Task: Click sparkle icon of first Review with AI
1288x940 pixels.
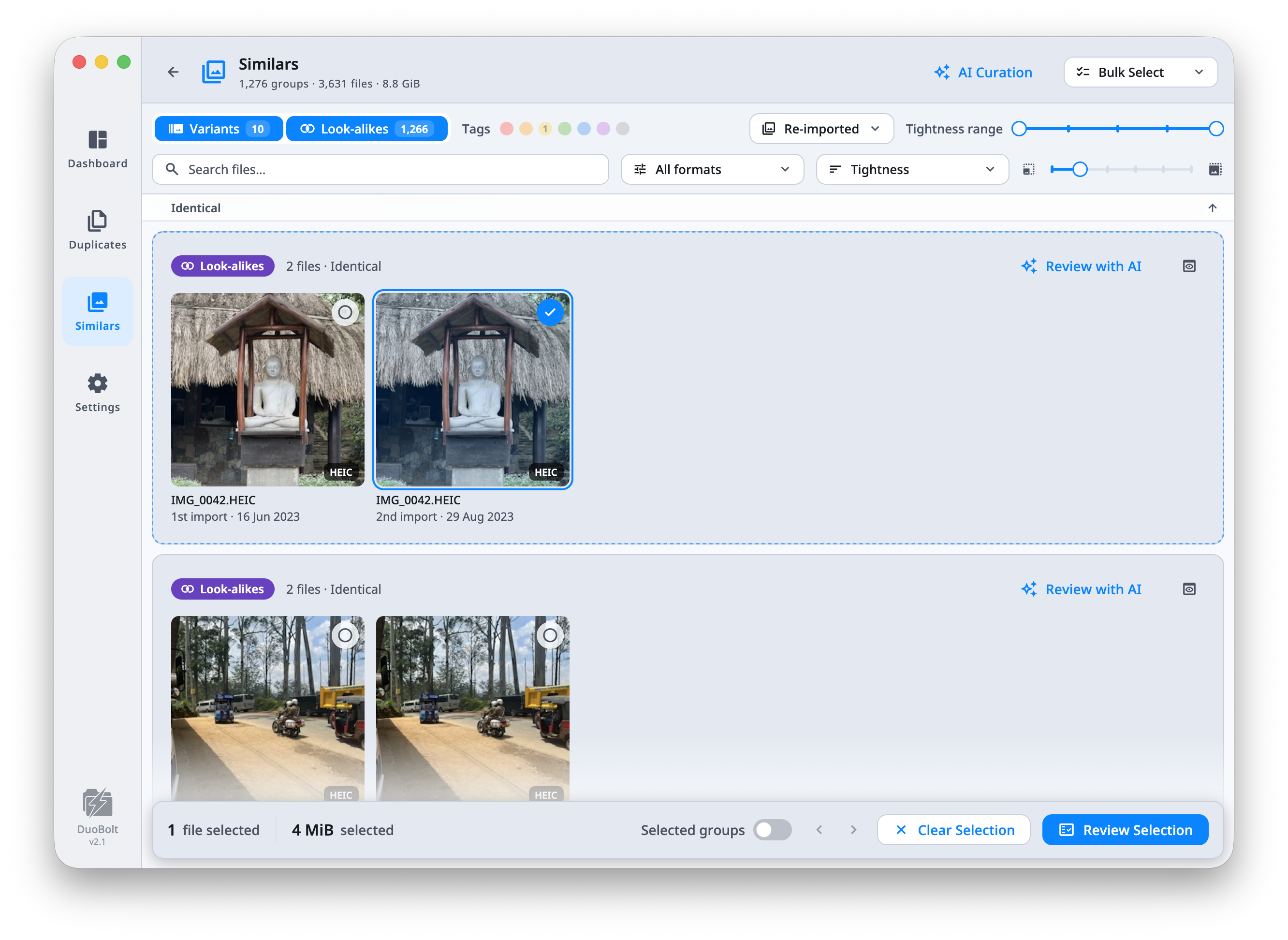Action: pyautogui.click(x=1028, y=266)
